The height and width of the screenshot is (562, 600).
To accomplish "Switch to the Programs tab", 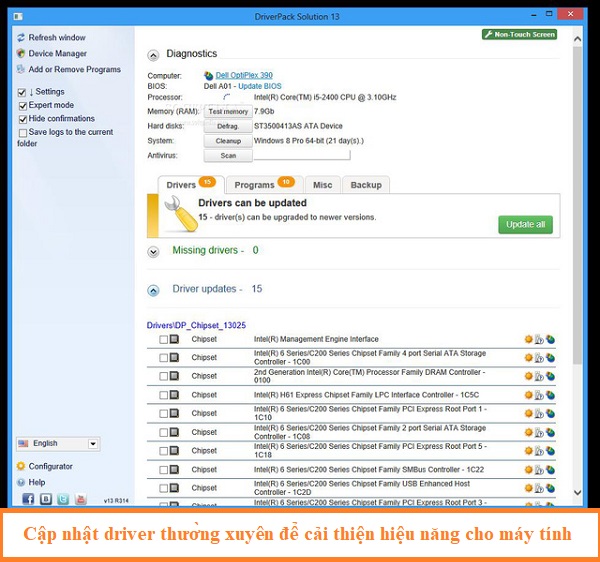I will pyautogui.click(x=261, y=185).
